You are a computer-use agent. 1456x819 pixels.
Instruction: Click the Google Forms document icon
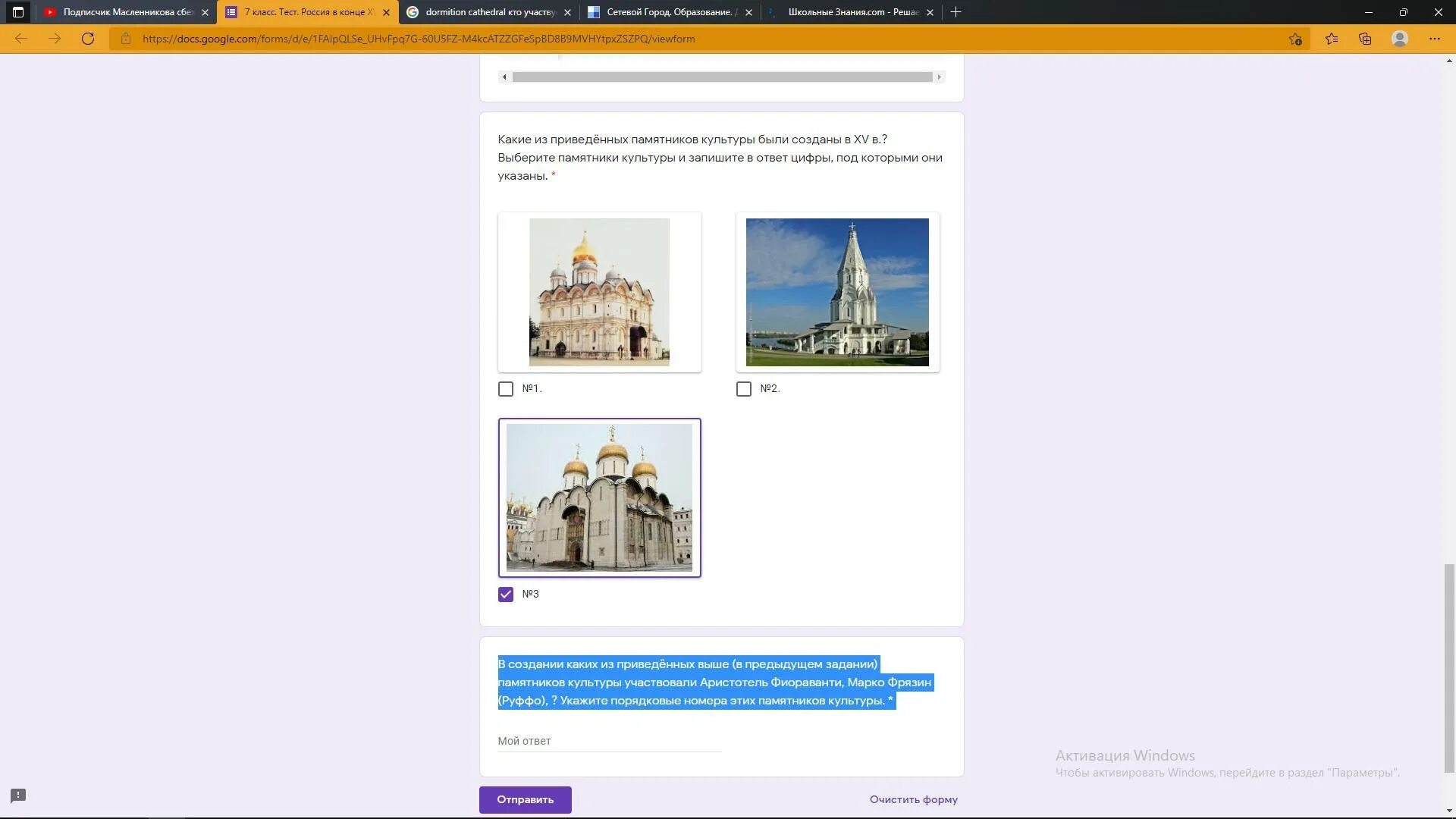231,12
